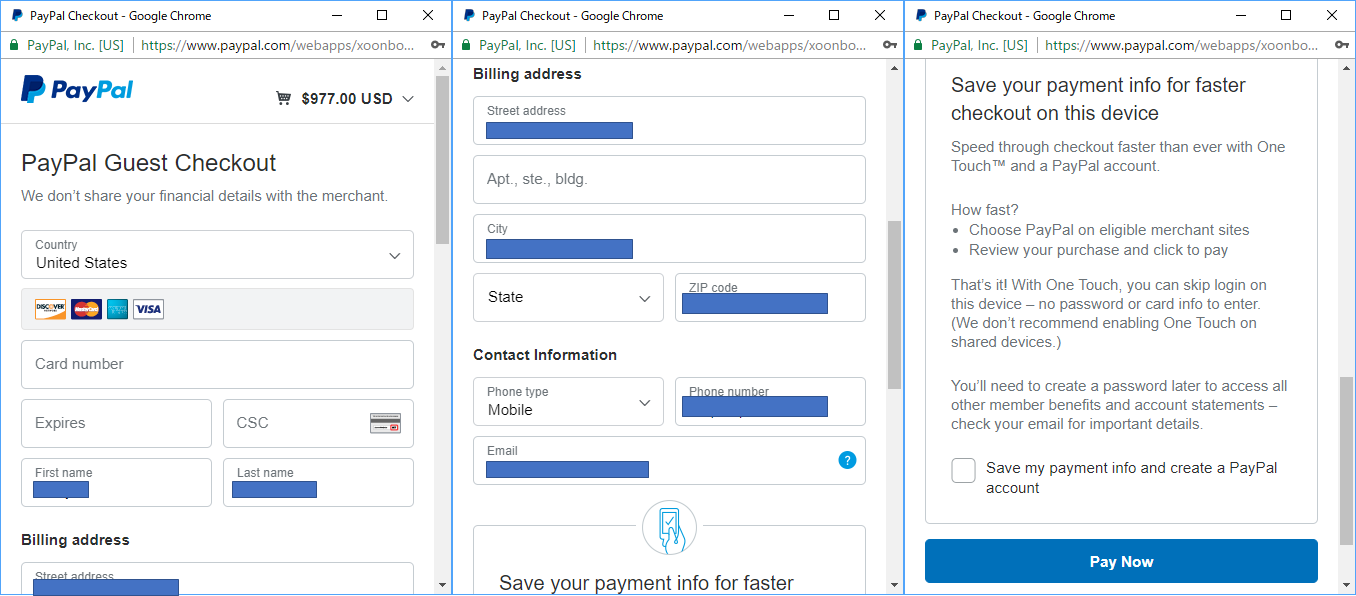The image size is (1356, 596).
Task: Open the Country dropdown showing United States
Action: (x=217, y=254)
